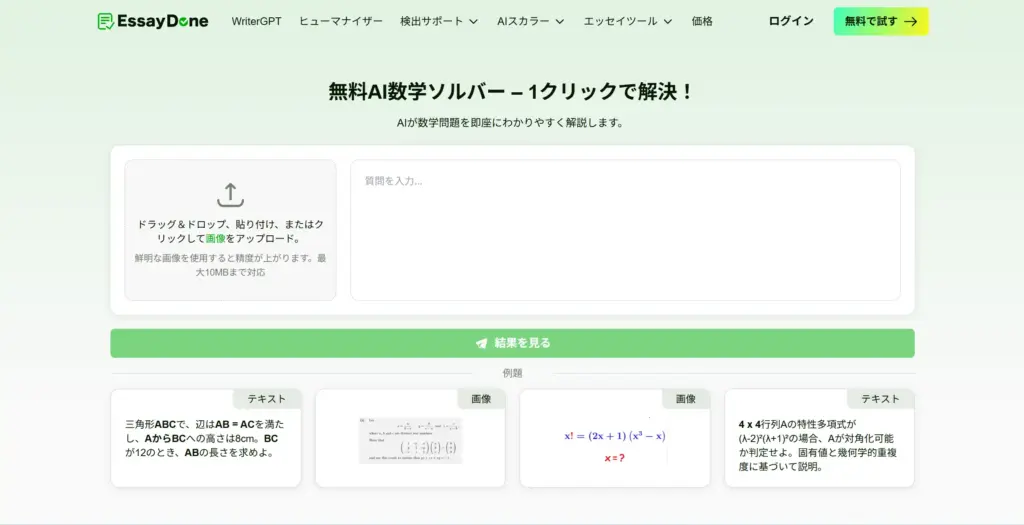Viewport: 1024px width, 525px height.
Task: Expand the エッセイツール dropdown menu
Action: tap(627, 21)
